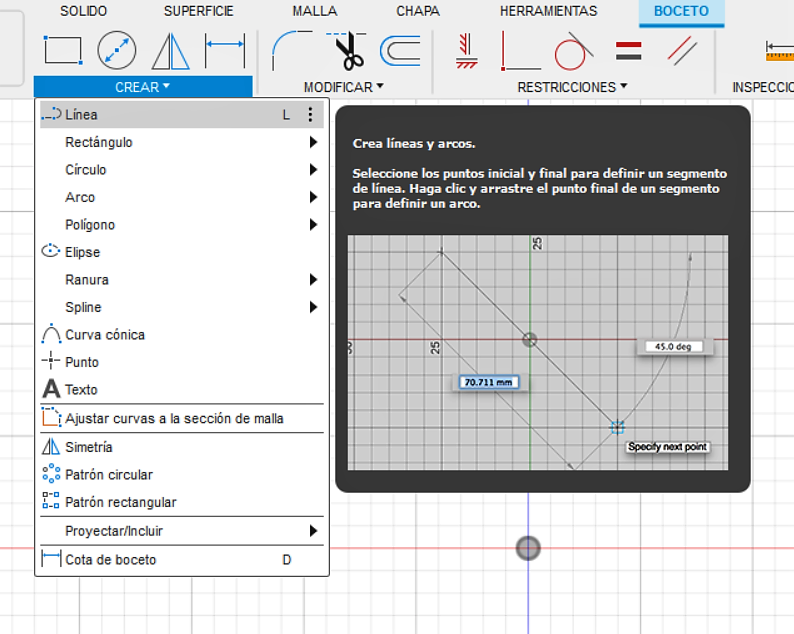794x634 pixels.
Task: Select the trim scissors tool icon
Action: (346, 50)
